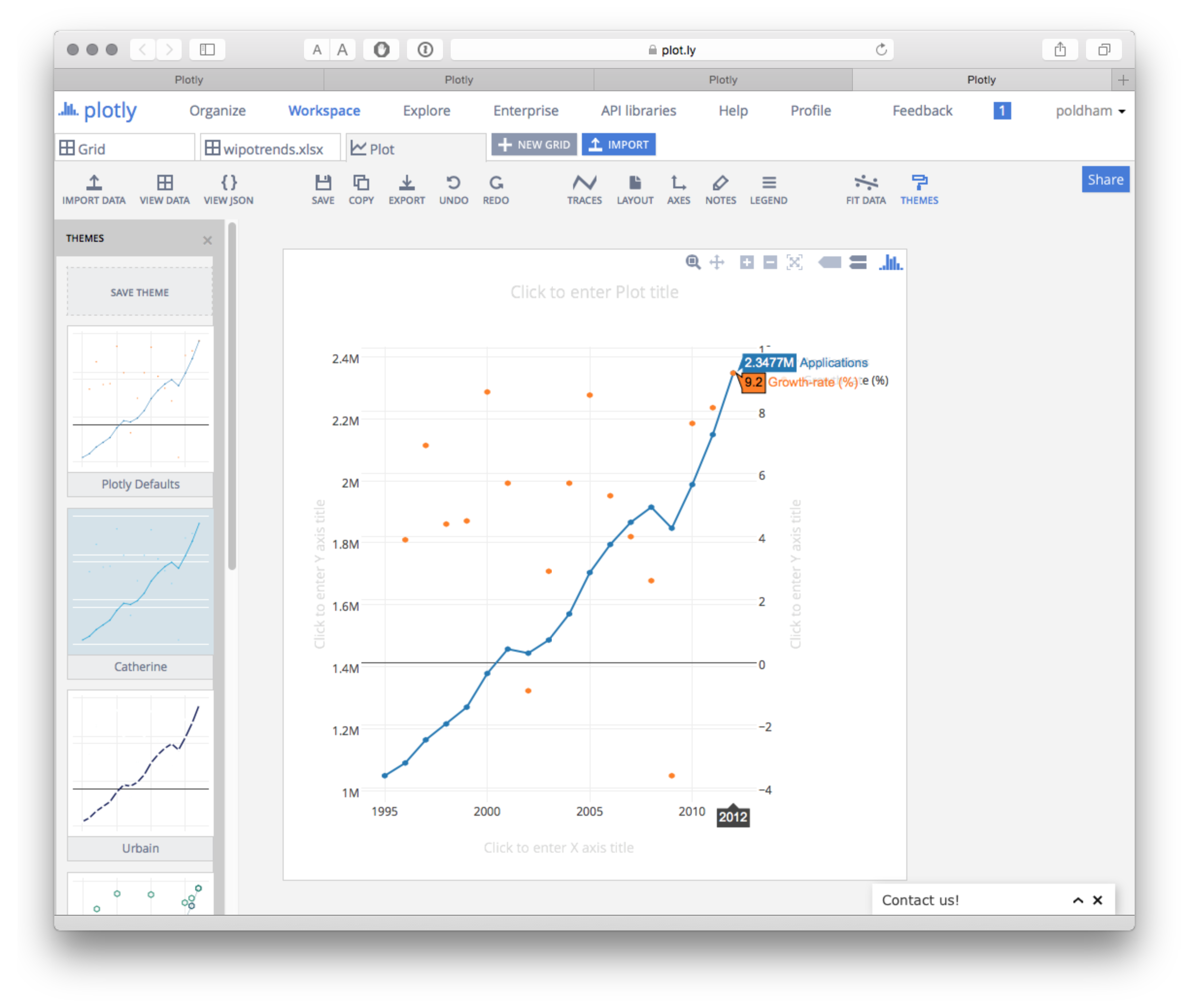Open the View Data grid icon
The height and width of the screenshot is (1008, 1189).
[x=165, y=190]
